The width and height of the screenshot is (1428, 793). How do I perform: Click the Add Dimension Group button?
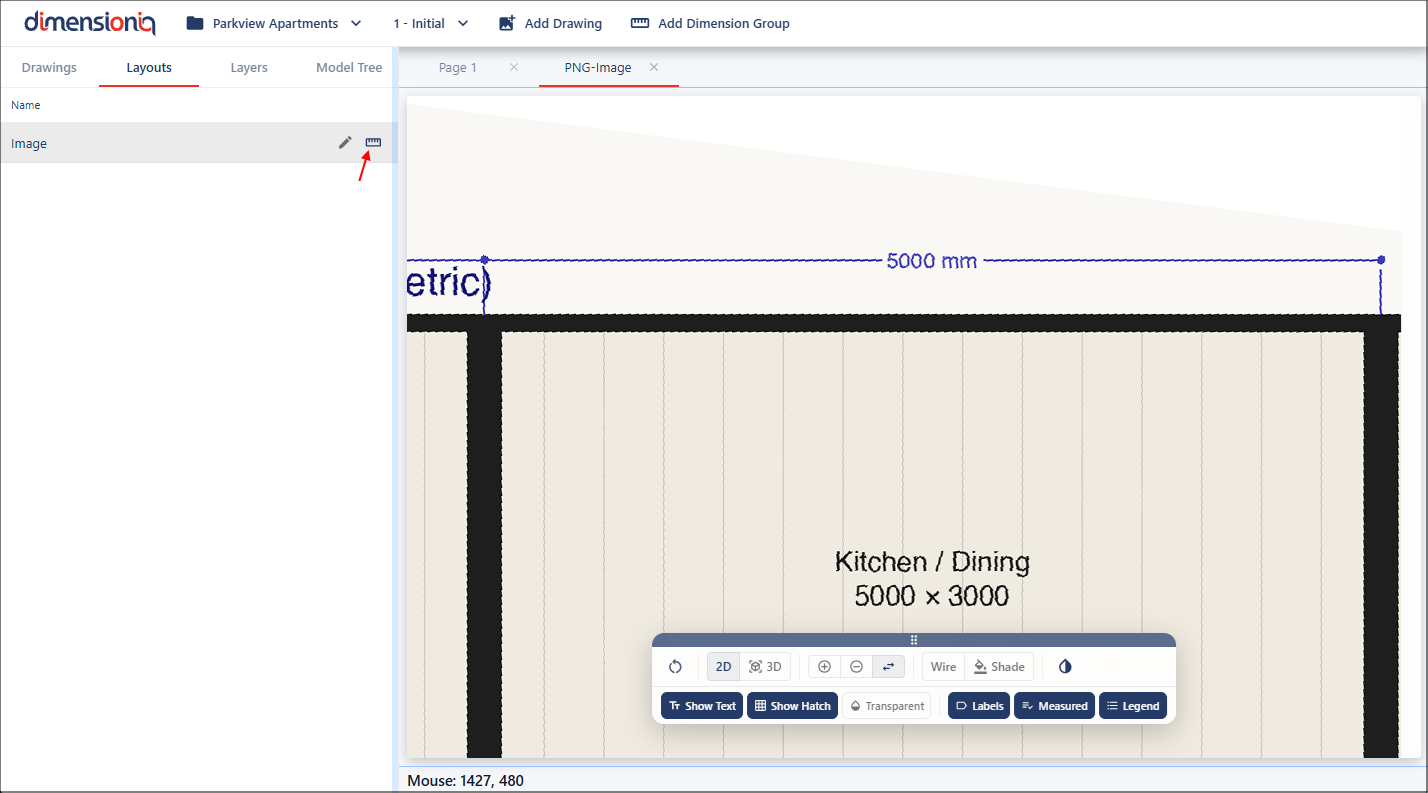[710, 23]
